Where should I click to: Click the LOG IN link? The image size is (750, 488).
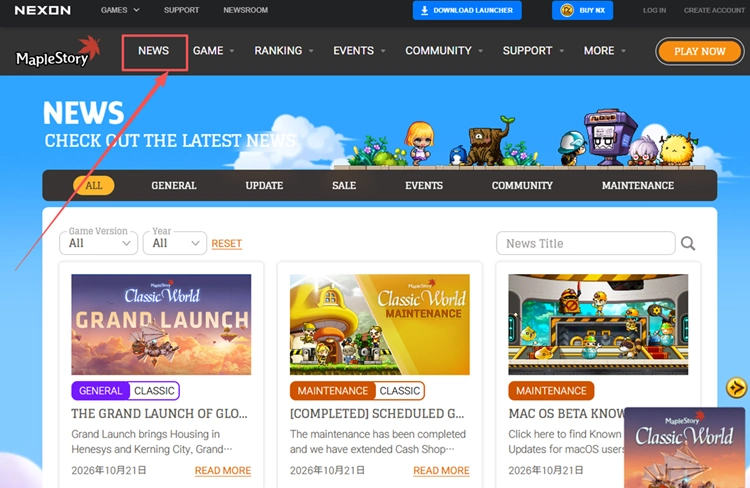[654, 10]
